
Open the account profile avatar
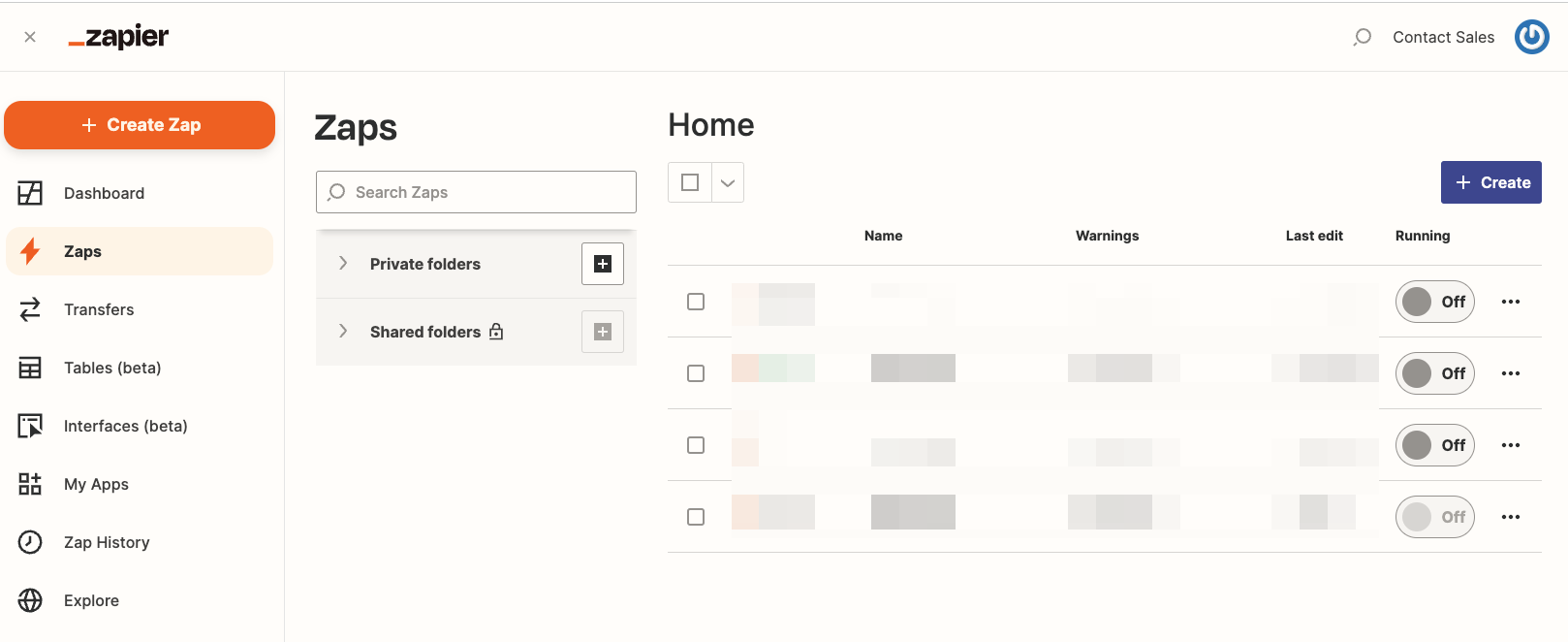coord(1532,37)
